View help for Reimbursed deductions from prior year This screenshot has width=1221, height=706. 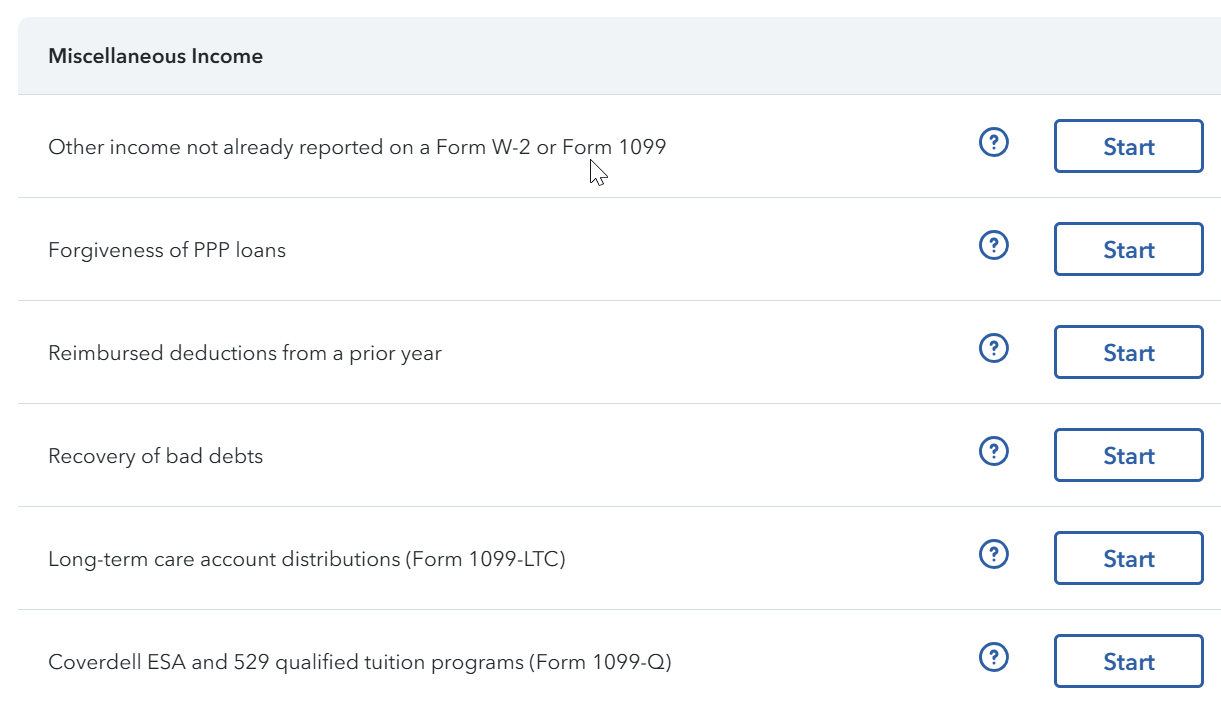coord(993,349)
